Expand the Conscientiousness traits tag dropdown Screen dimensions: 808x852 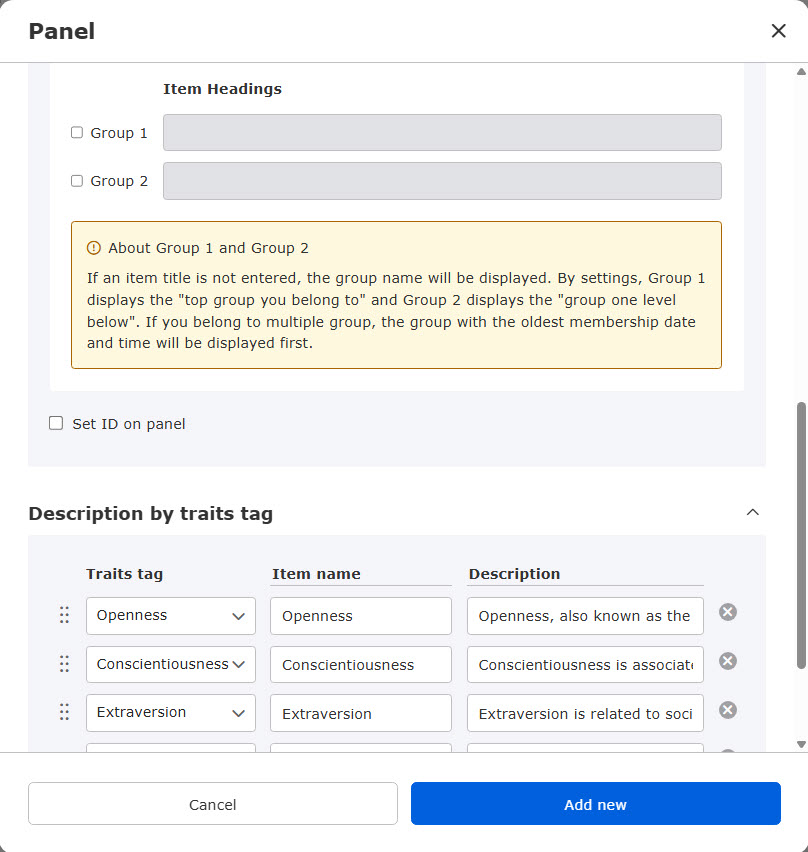[x=171, y=664]
